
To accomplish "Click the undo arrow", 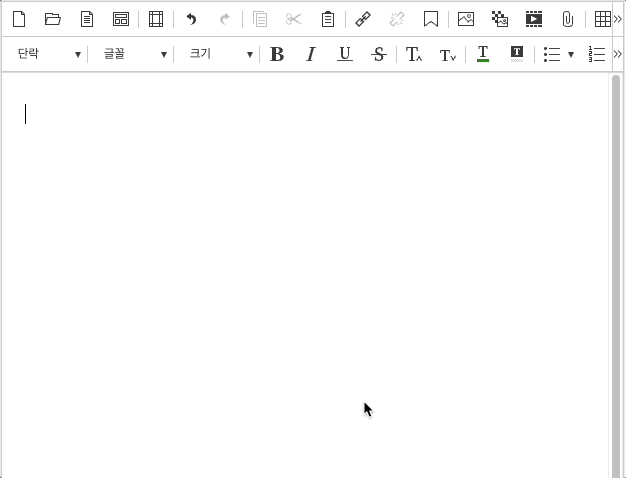I will click(191, 19).
